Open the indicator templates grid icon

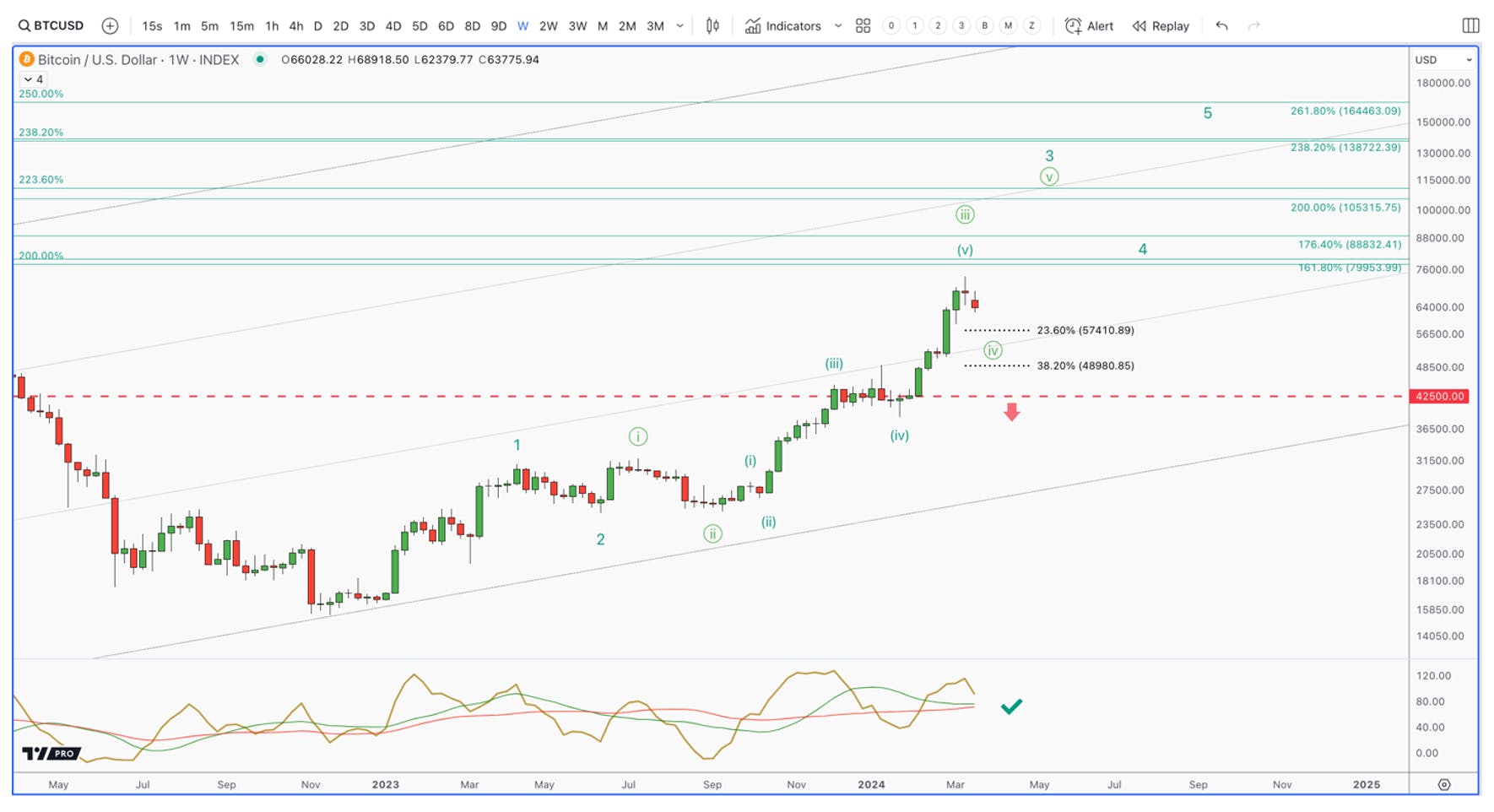click(863, 25)
